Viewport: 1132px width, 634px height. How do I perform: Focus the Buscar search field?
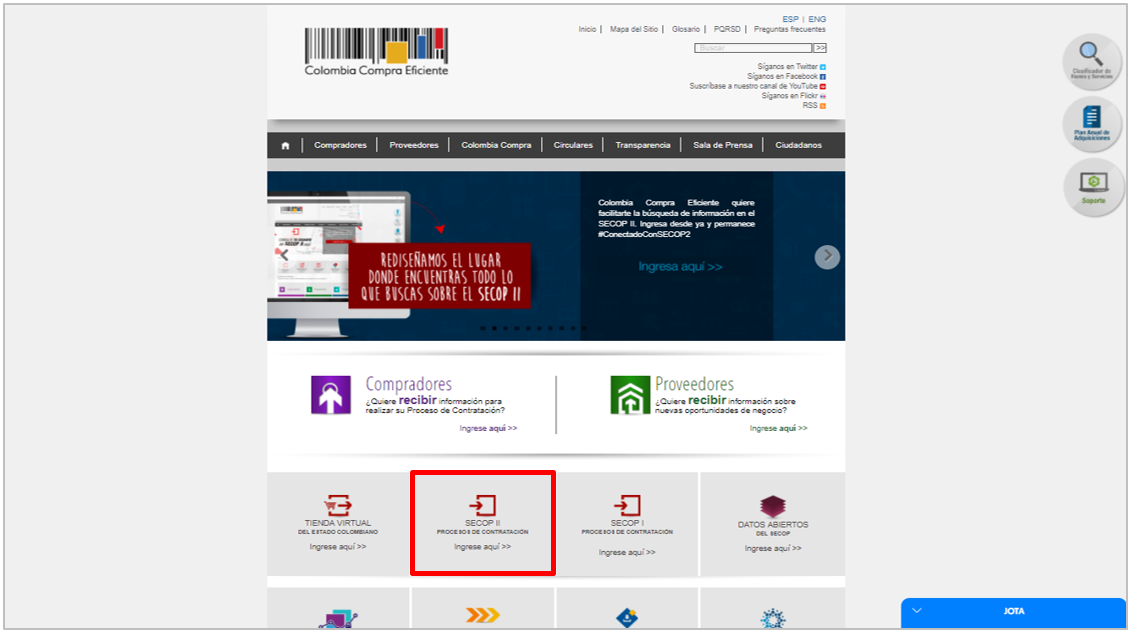[x=753, y=48]
